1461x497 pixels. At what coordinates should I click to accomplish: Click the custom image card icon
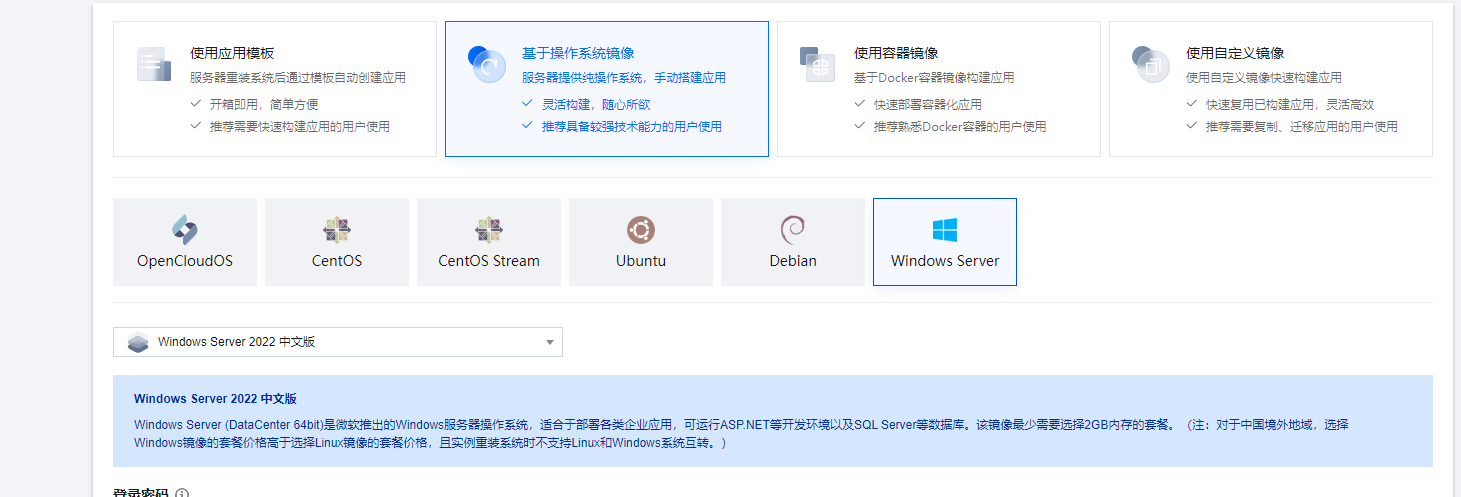click(x=1150, y=64)
